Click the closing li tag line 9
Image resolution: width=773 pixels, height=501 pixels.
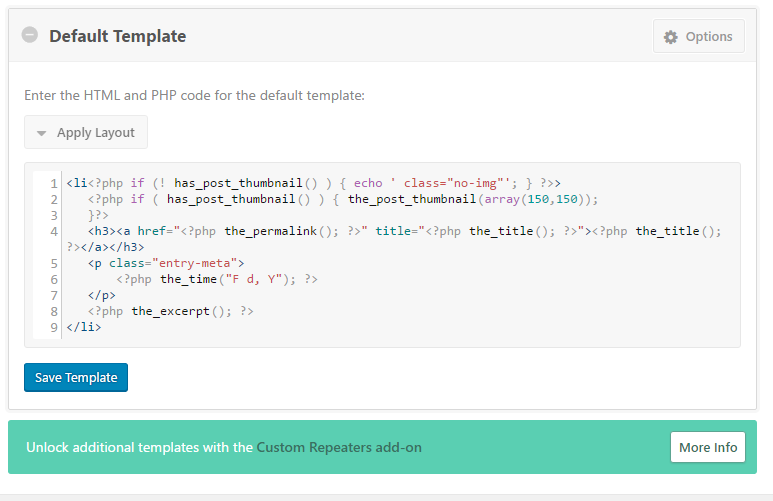84,327
